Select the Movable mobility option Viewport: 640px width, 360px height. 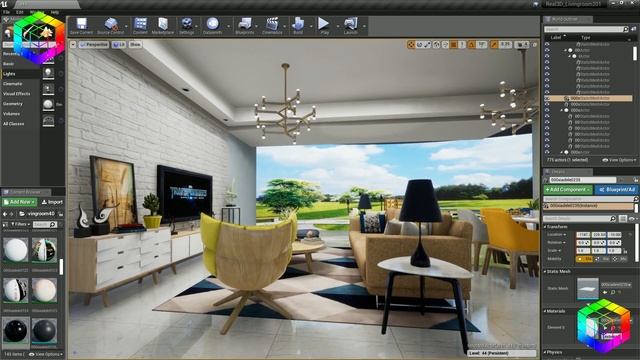[620, 259]
